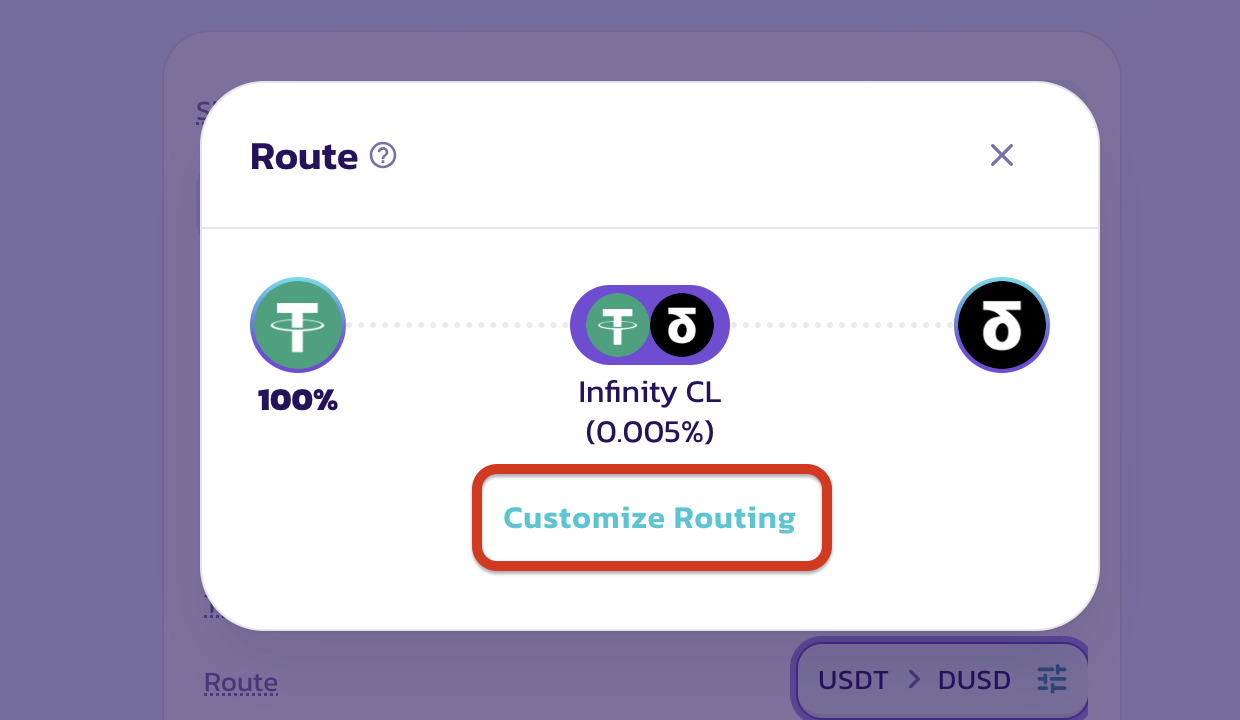Click the chevron between USDT and DUSD
1240x720 pixels.
[x=914, y=680]
